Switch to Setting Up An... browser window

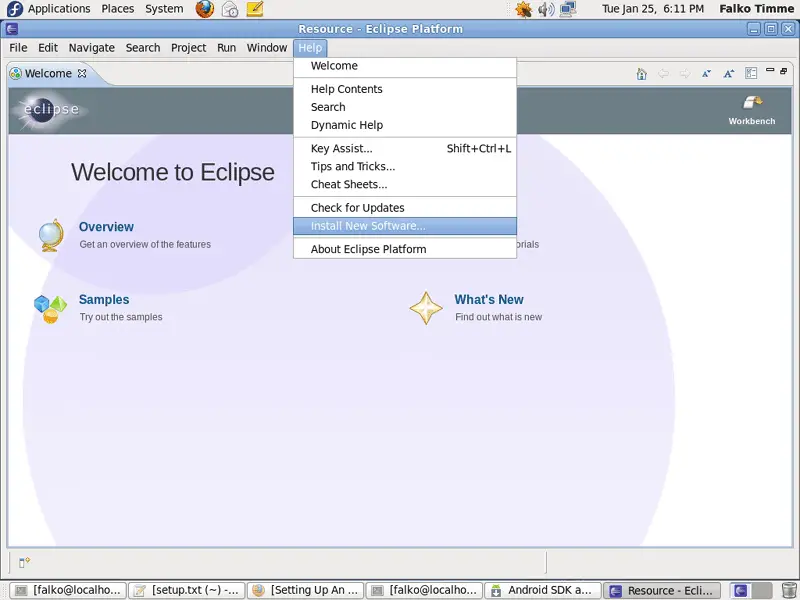306,590
